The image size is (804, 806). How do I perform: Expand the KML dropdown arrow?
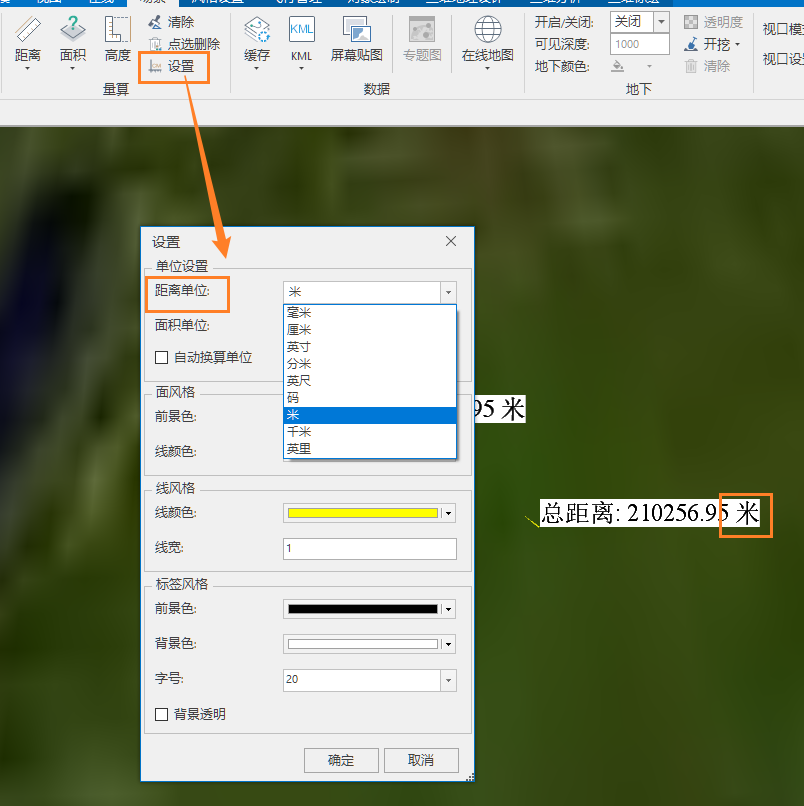click(x=301, y=68)
